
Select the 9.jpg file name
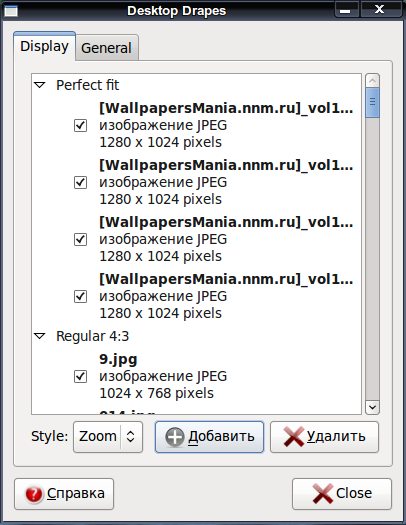pyautogui.click(x=118, y=360)
